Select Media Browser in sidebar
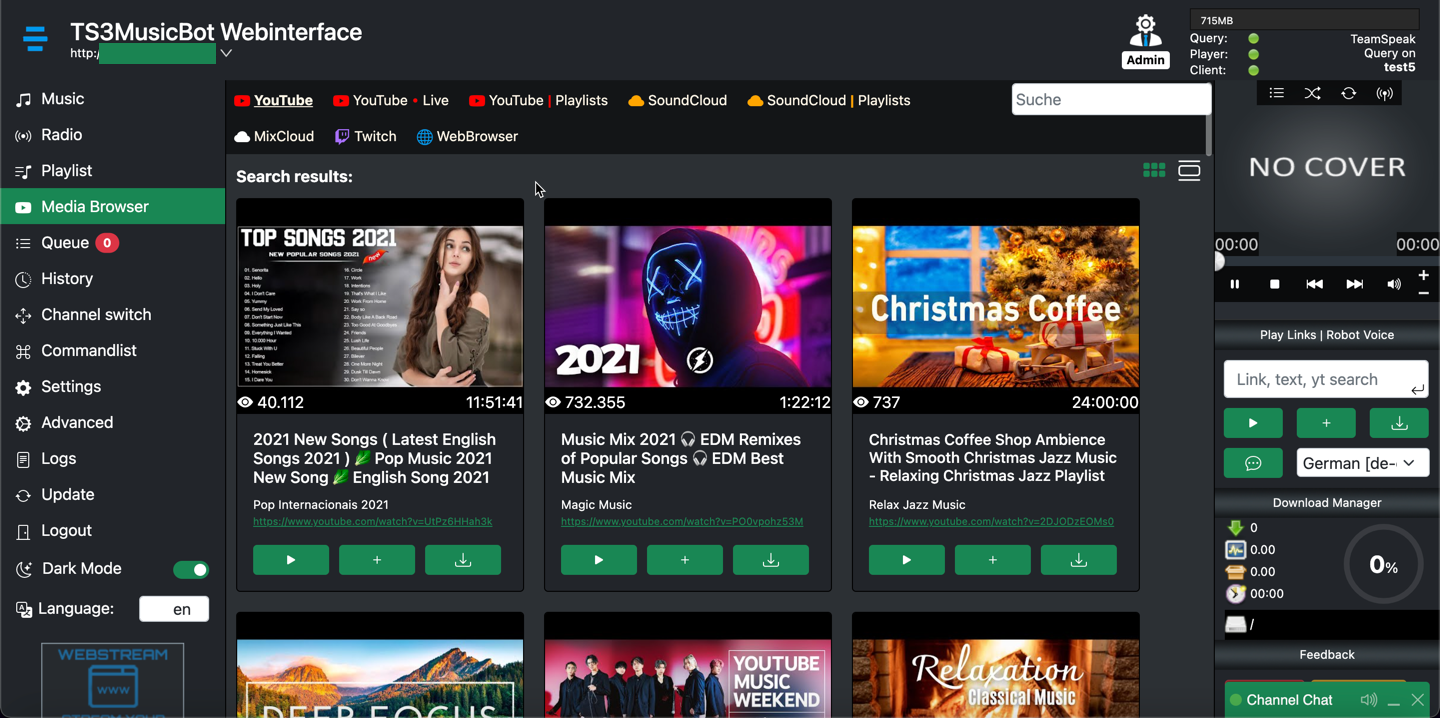 (x=112, y=207)
